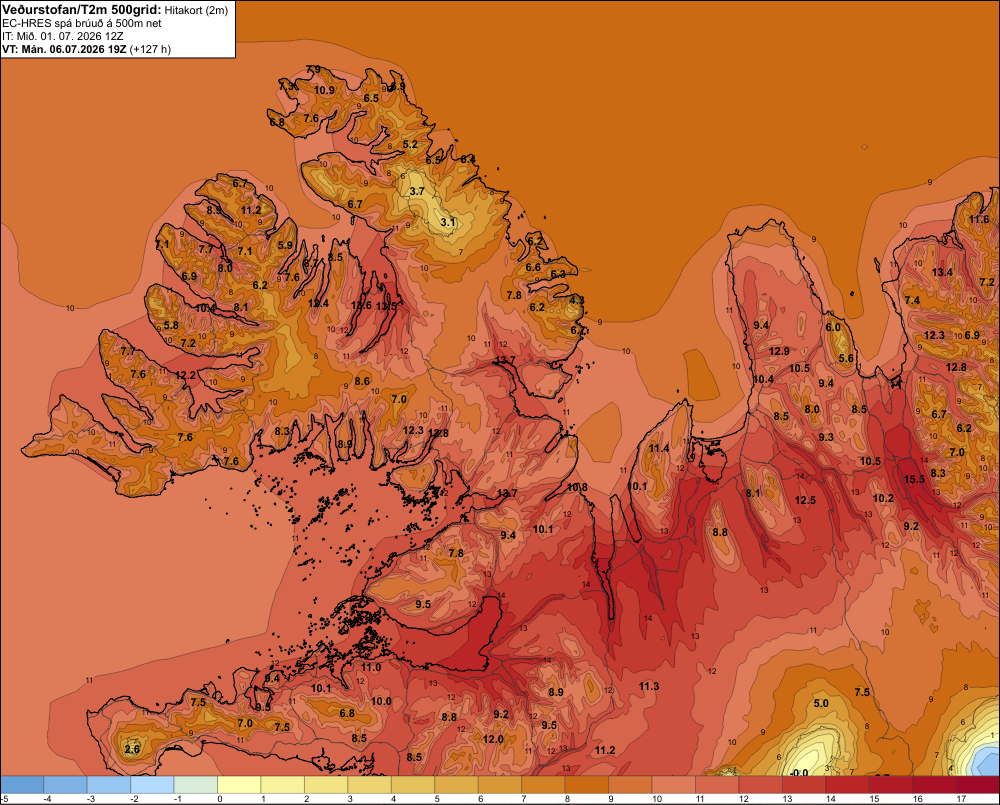Click the 11.0 temperature value

(371, 668)
